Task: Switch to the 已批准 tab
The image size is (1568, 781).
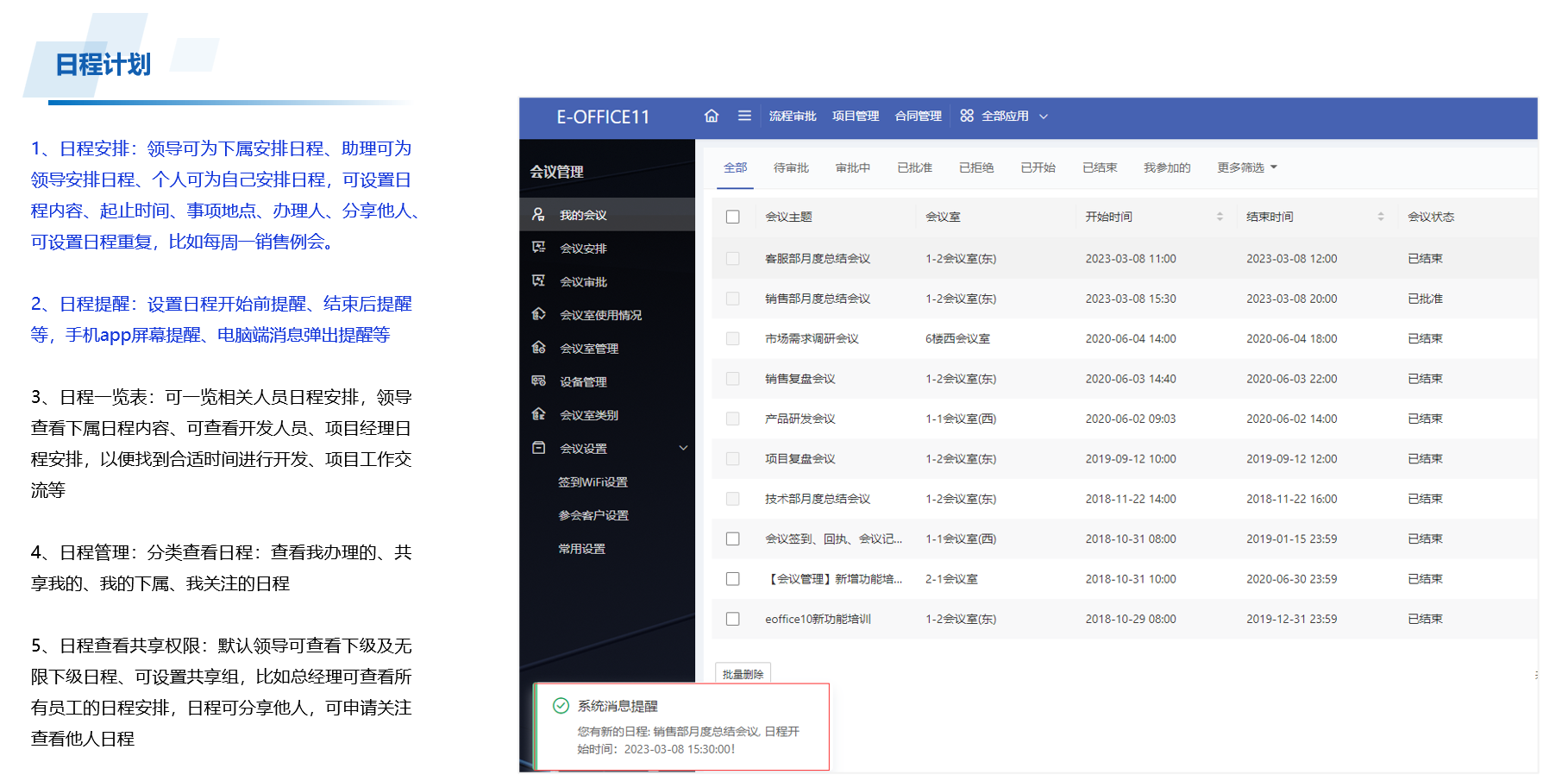Action: (x=915, y=167)
